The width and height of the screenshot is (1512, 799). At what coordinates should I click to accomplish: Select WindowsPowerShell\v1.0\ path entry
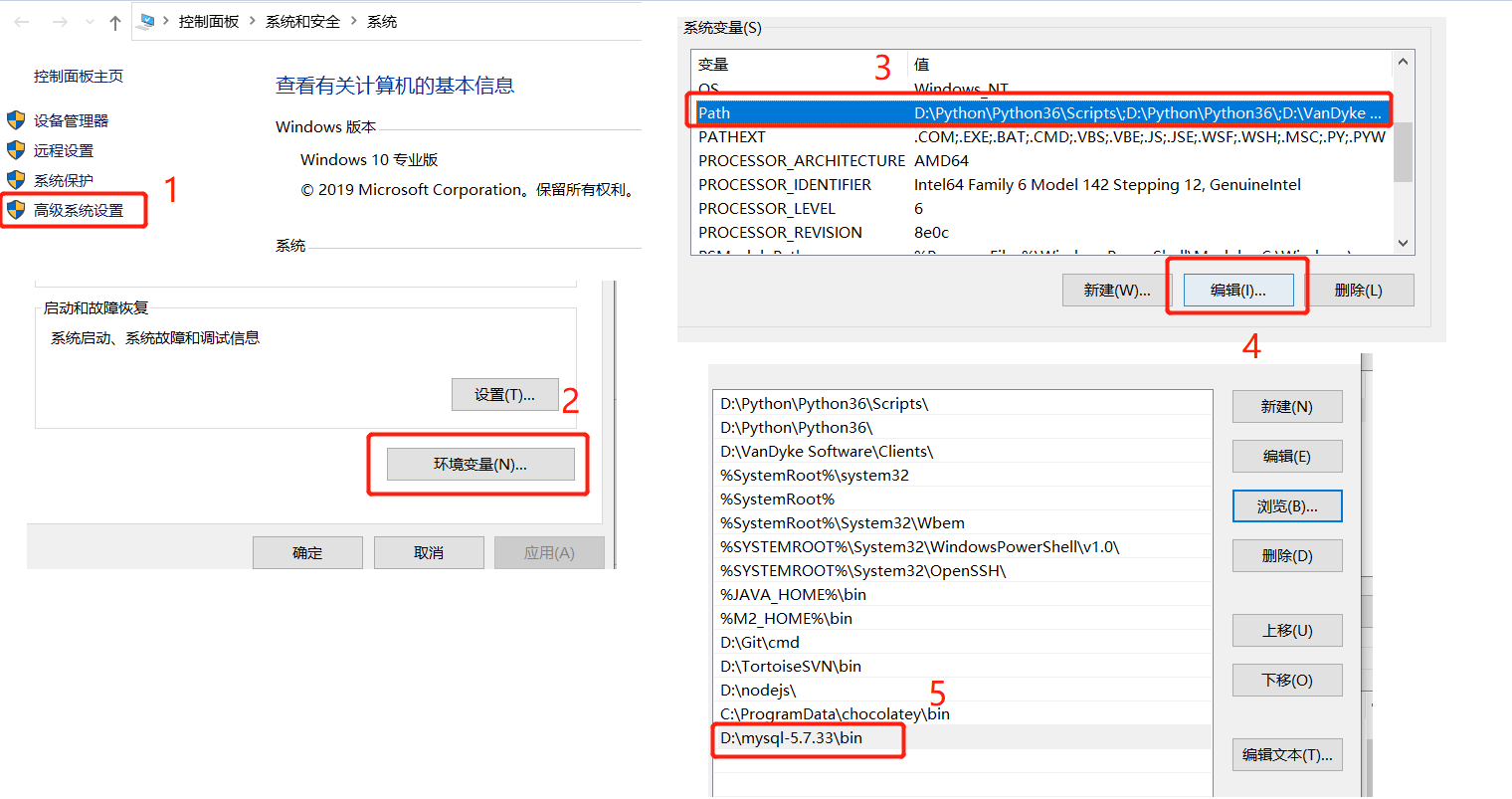pos(963,546)
